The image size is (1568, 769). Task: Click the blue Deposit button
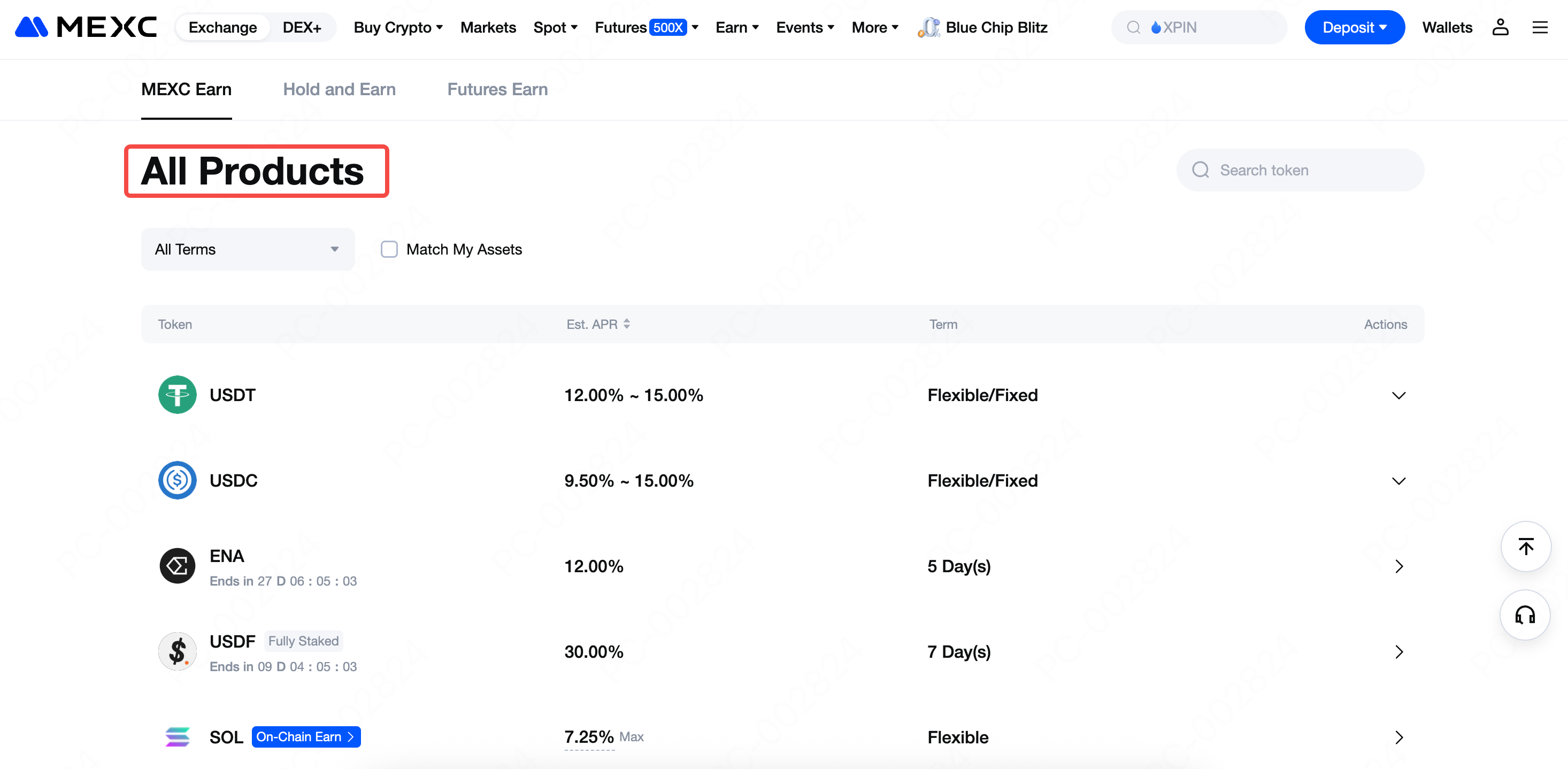point(1354,27)
